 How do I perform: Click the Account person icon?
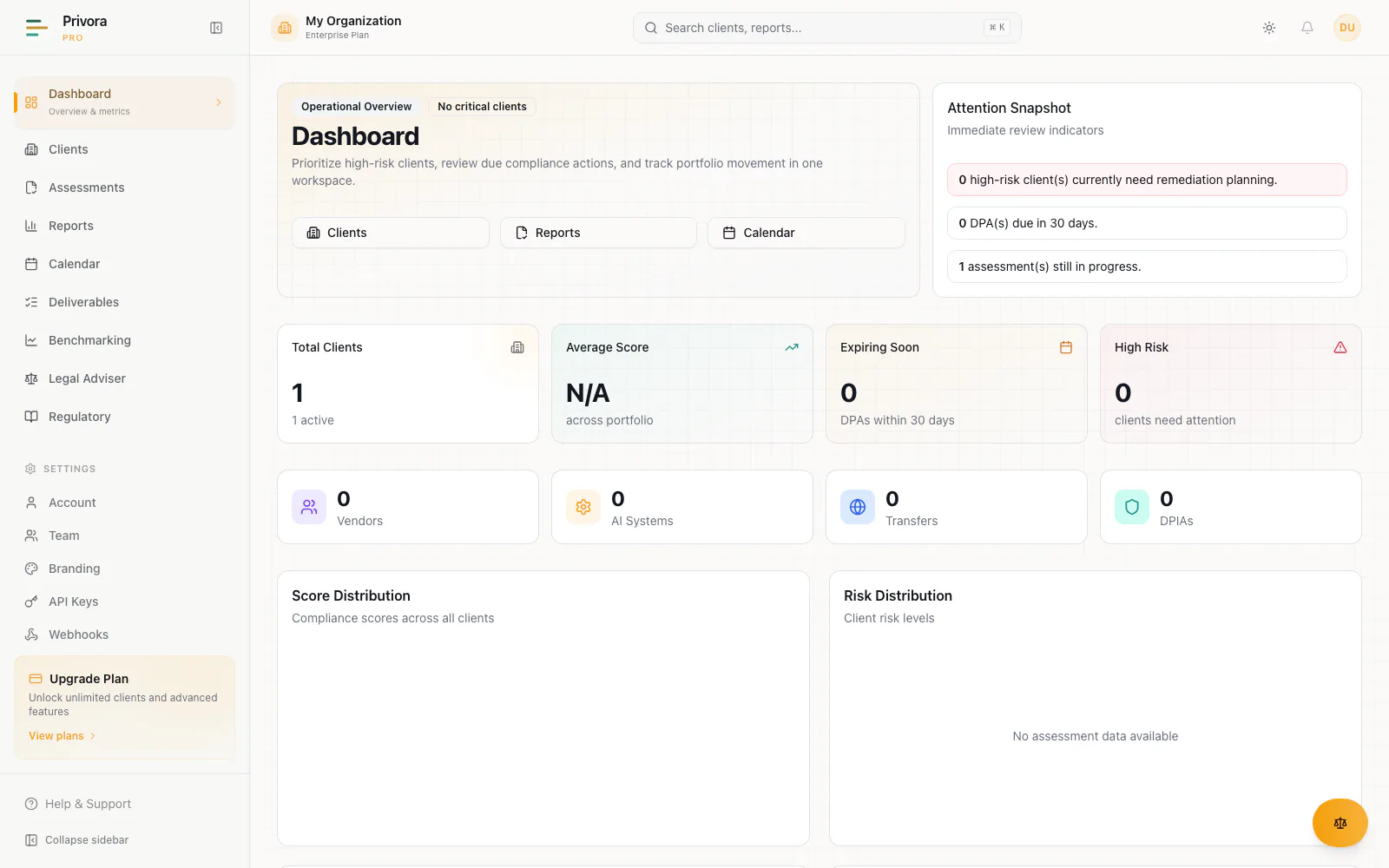(x=31, y=503)
